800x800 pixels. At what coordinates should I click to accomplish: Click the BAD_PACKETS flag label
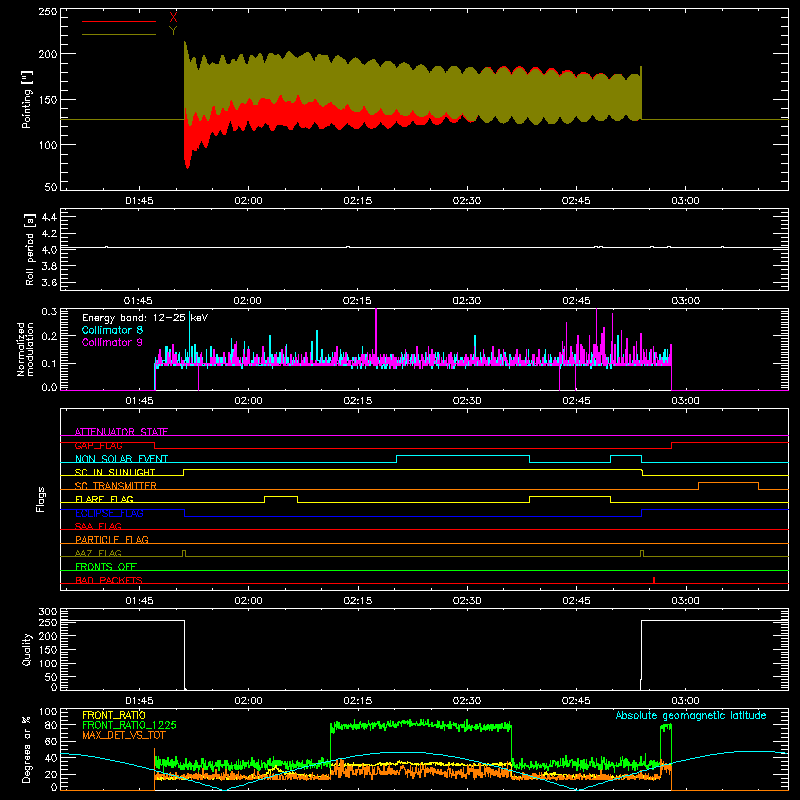tap(109, 580)
